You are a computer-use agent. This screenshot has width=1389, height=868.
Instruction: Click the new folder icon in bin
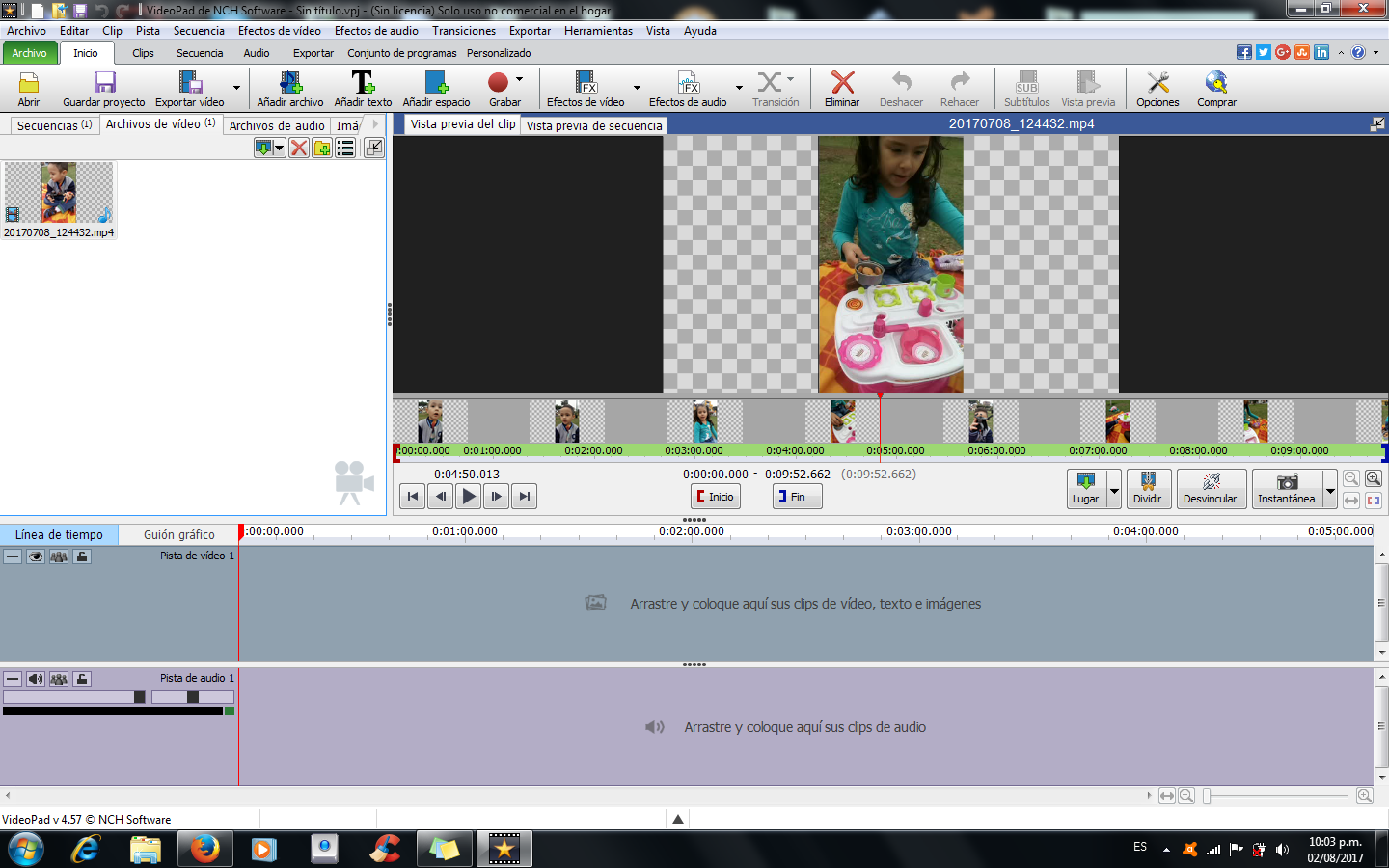[322, 148]
